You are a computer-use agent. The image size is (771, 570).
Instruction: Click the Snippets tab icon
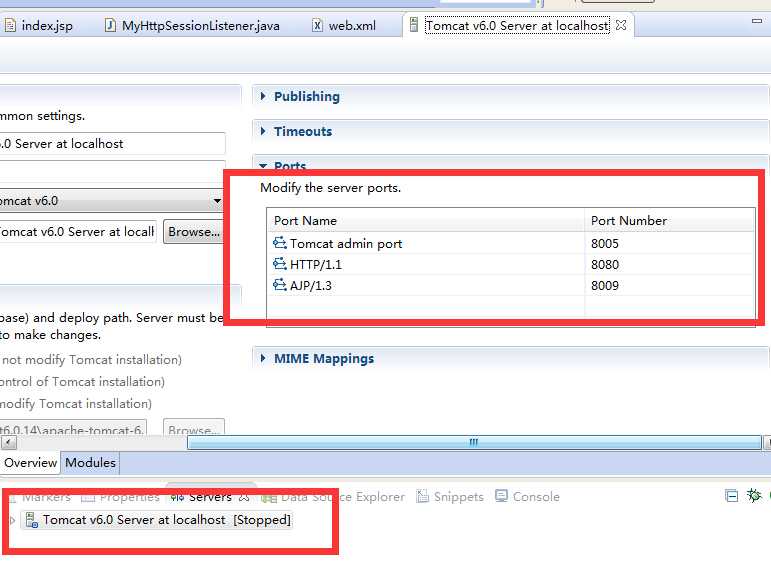[422, 496]
